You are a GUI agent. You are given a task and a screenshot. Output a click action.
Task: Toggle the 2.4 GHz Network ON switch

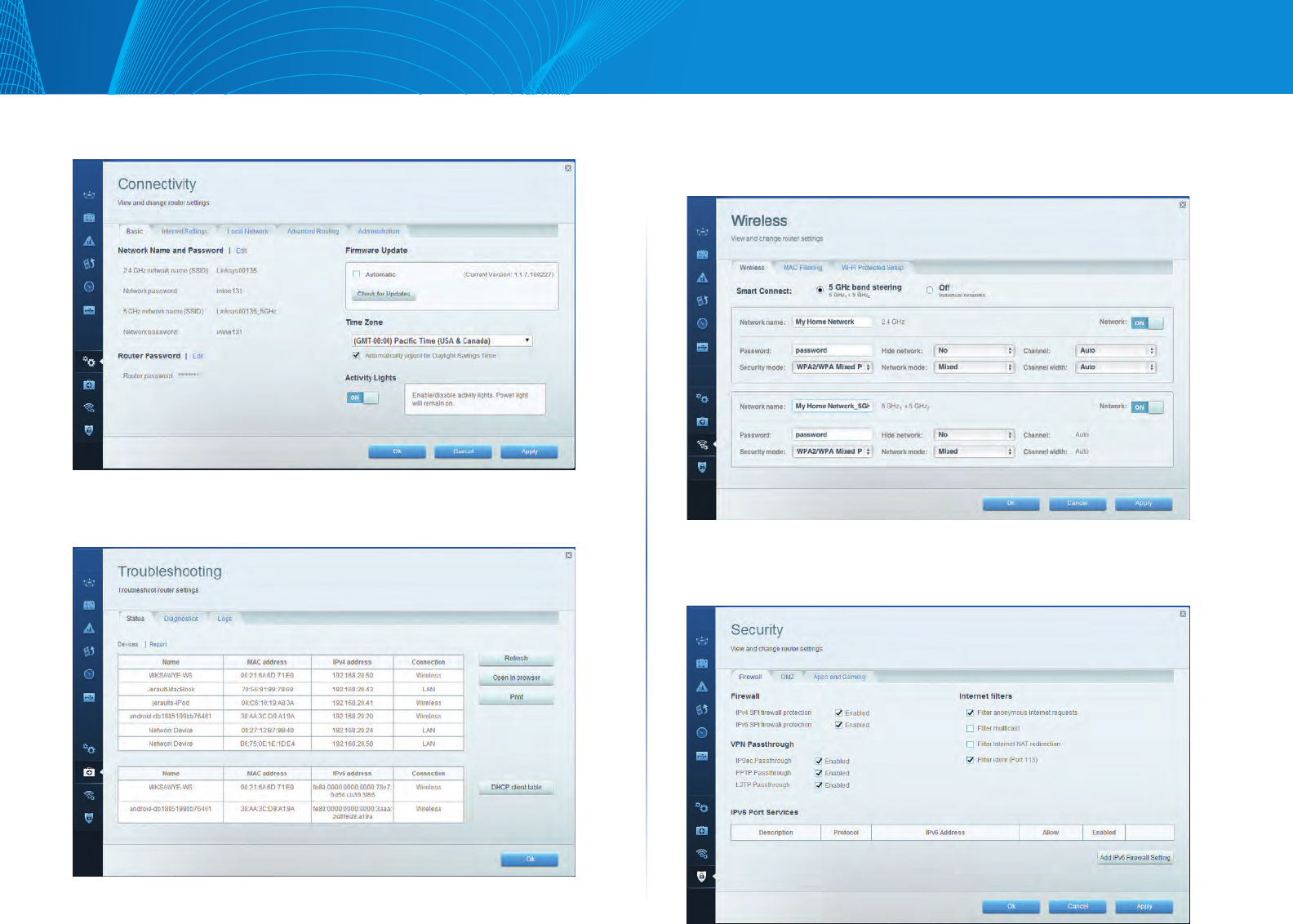tap(1147, 322)
